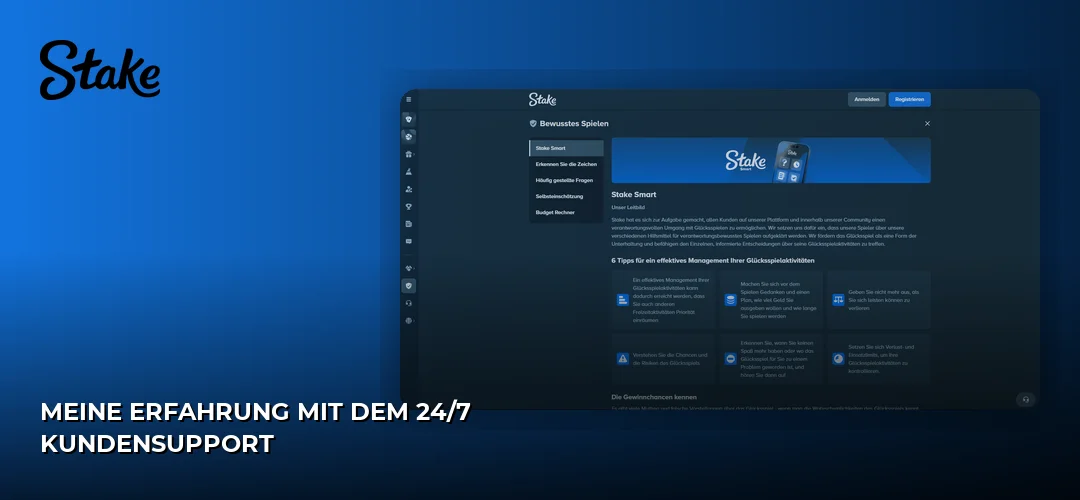Open the Sports ball icon in sidebar
The width and height of the screenshot is (1080, 500).
pos(408,136)
